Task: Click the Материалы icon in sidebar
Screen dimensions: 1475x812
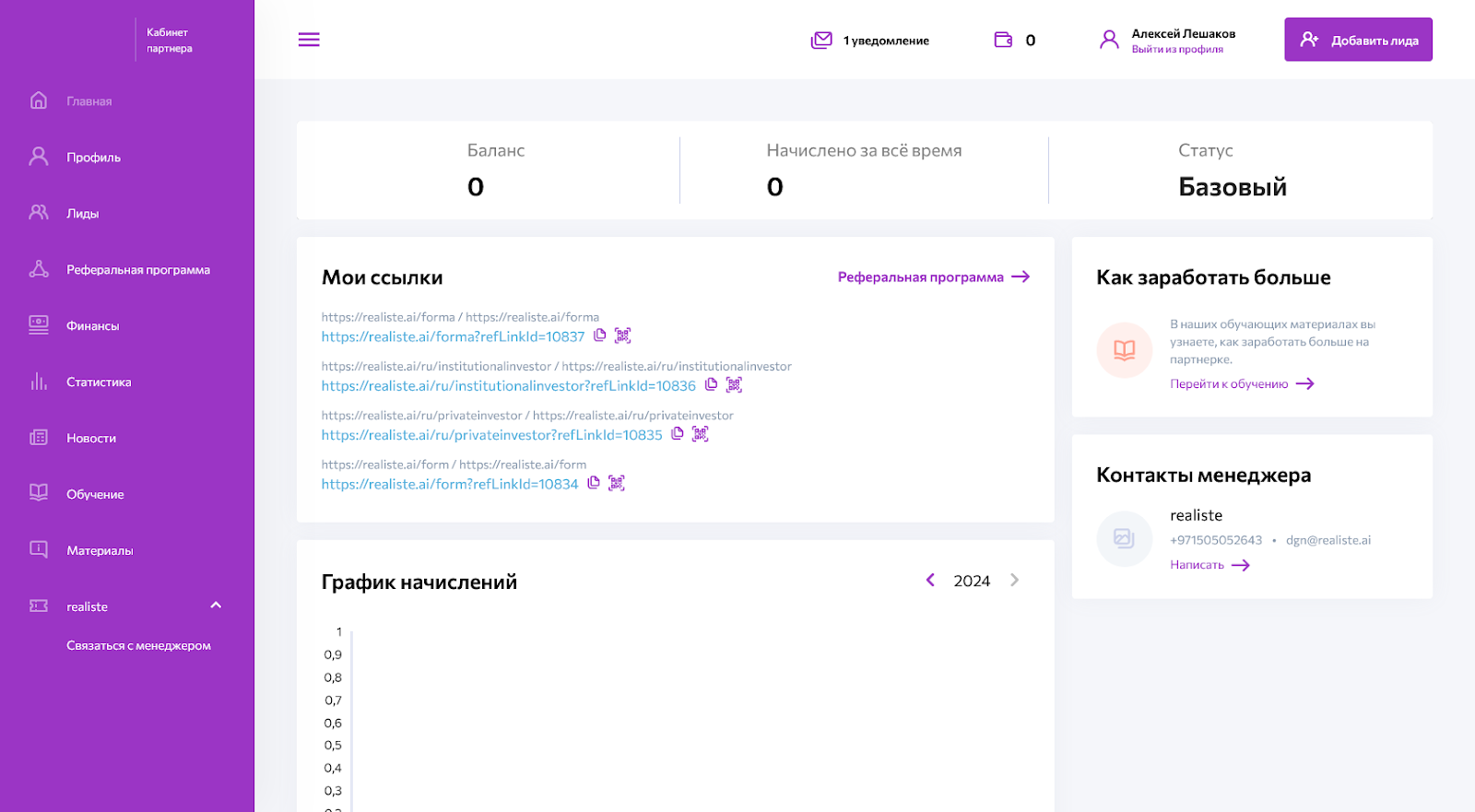Action: (x=39, y=549)
